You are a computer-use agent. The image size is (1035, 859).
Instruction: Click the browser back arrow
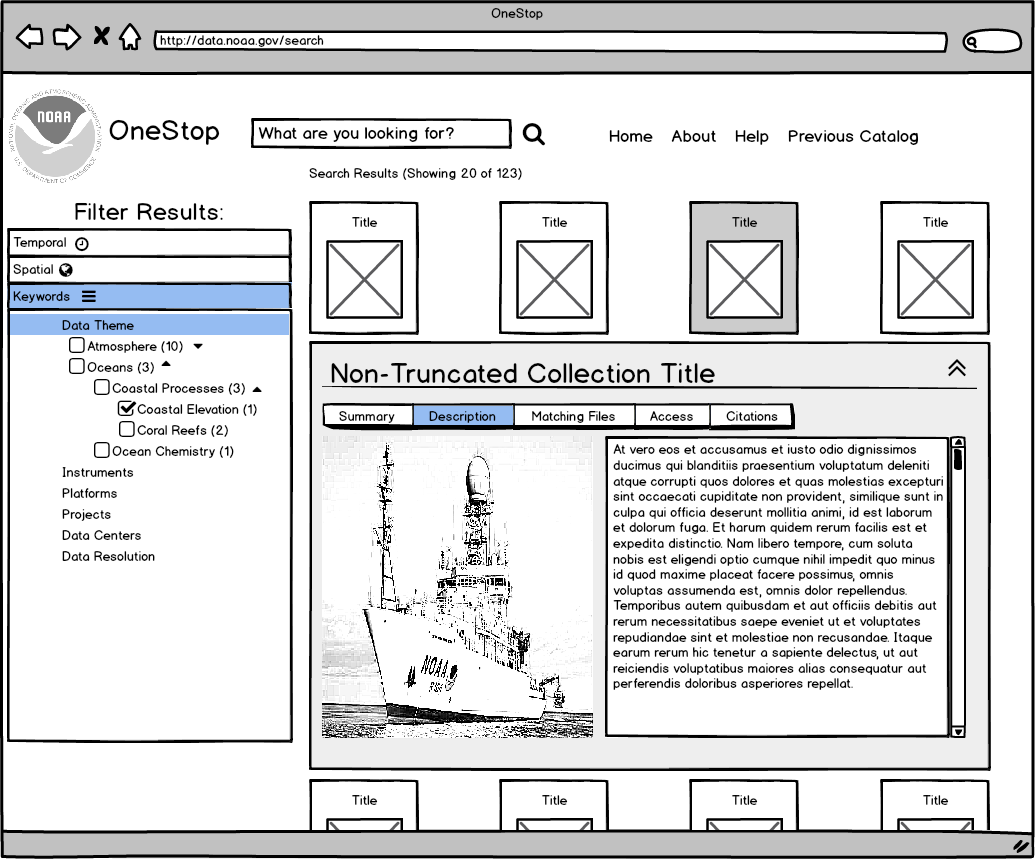[29, 37]
